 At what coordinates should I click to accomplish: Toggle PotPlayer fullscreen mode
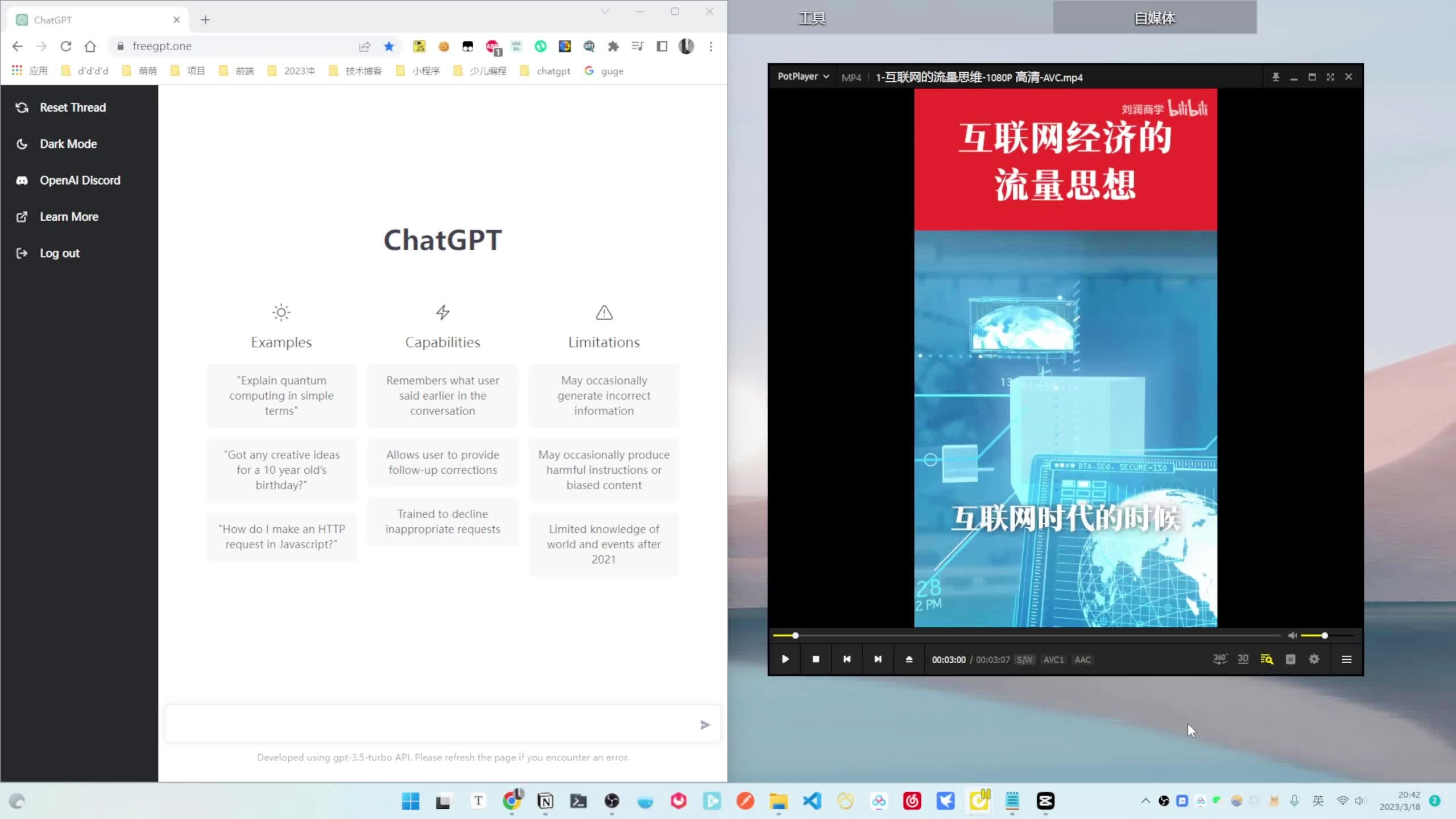point(1330,77)
